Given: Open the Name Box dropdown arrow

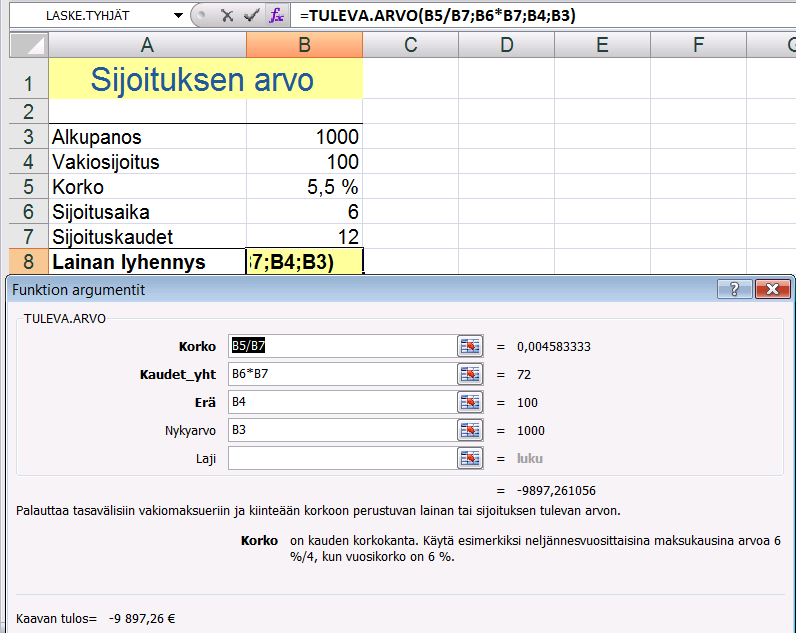Looking at the screenshot, I should pyautogui.click(x=178, y=16).
